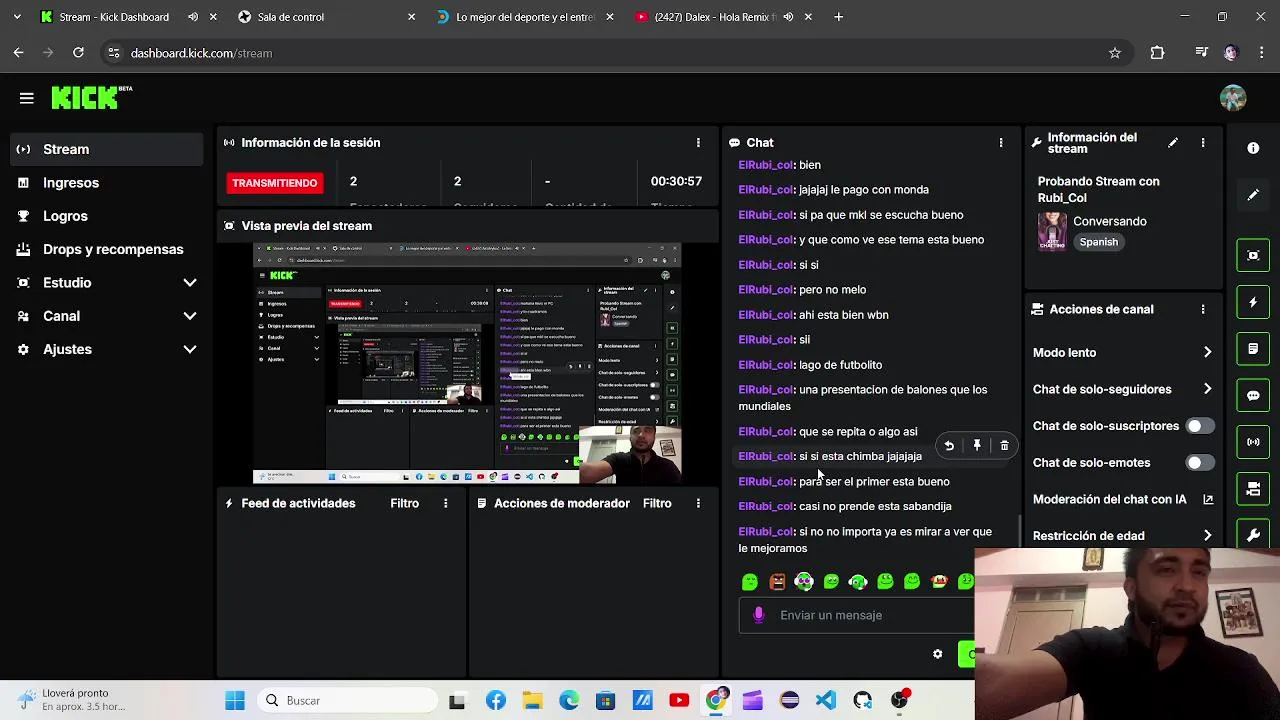Open Chat de solo-seguidores settings arrow
The image size is (1280, 720).
click(x=1207, y=389)
